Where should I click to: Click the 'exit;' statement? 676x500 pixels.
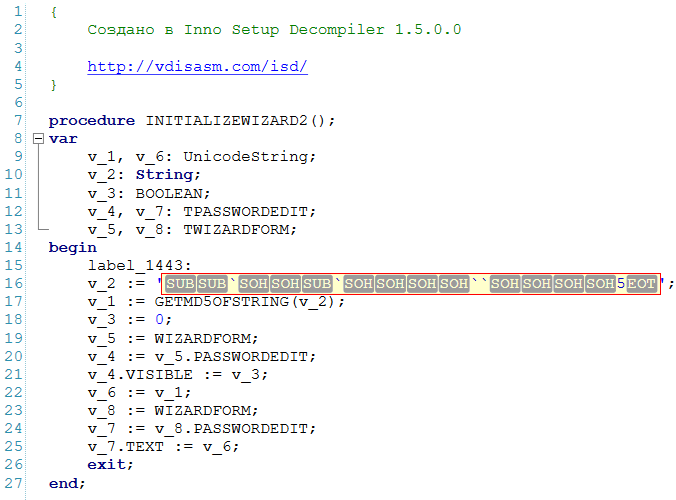[x=110, y=464]
